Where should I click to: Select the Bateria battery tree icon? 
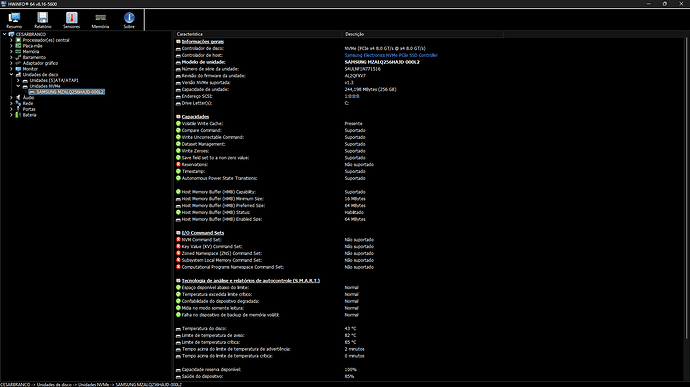click(18, 115)
